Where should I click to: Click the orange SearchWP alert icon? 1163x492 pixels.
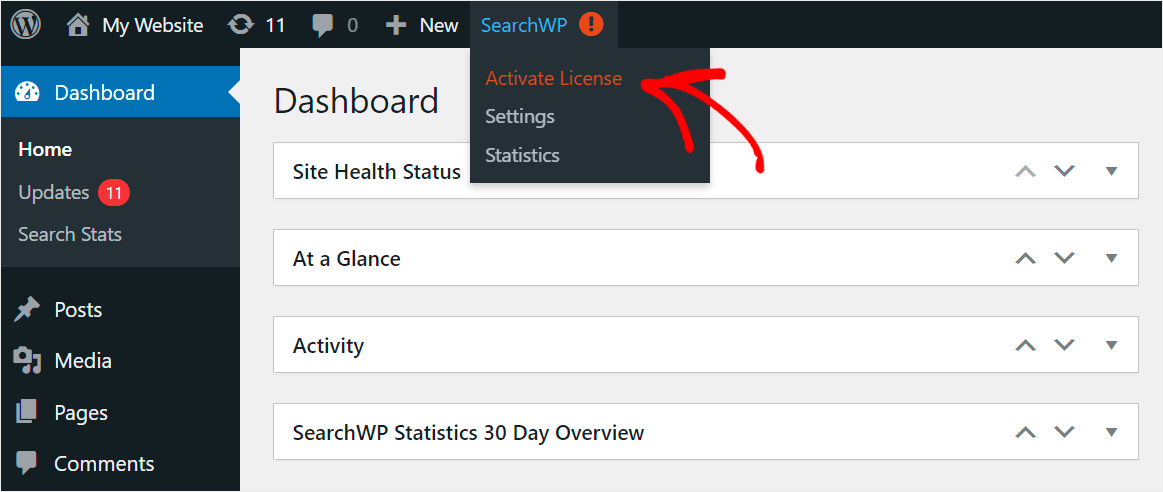(592, 24)
